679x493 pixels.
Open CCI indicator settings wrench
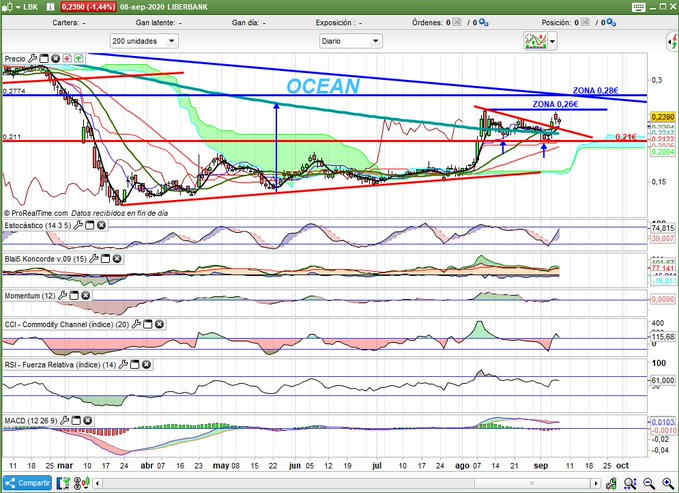click(x=136, y=324)
